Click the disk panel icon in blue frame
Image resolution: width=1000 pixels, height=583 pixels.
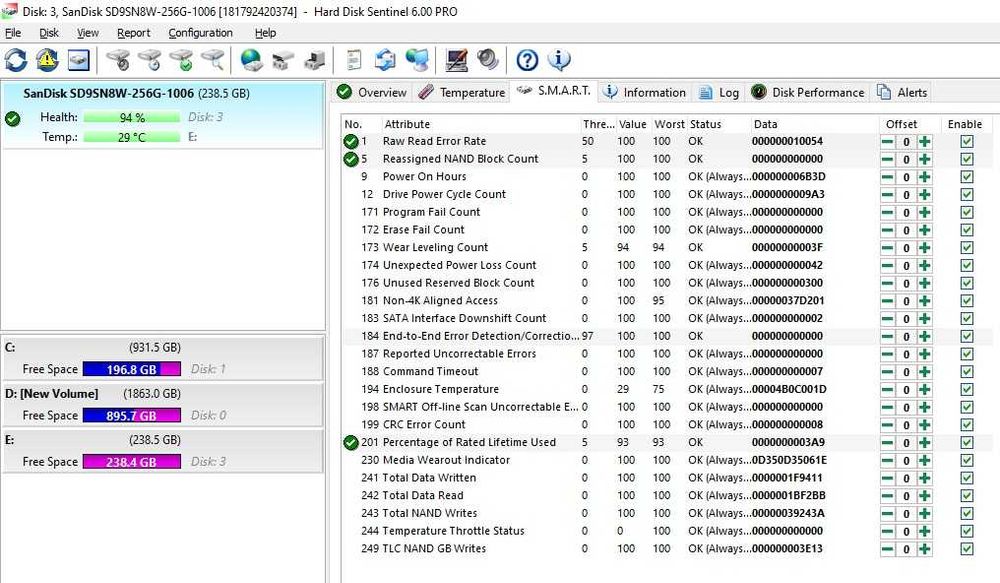point(78,60)
